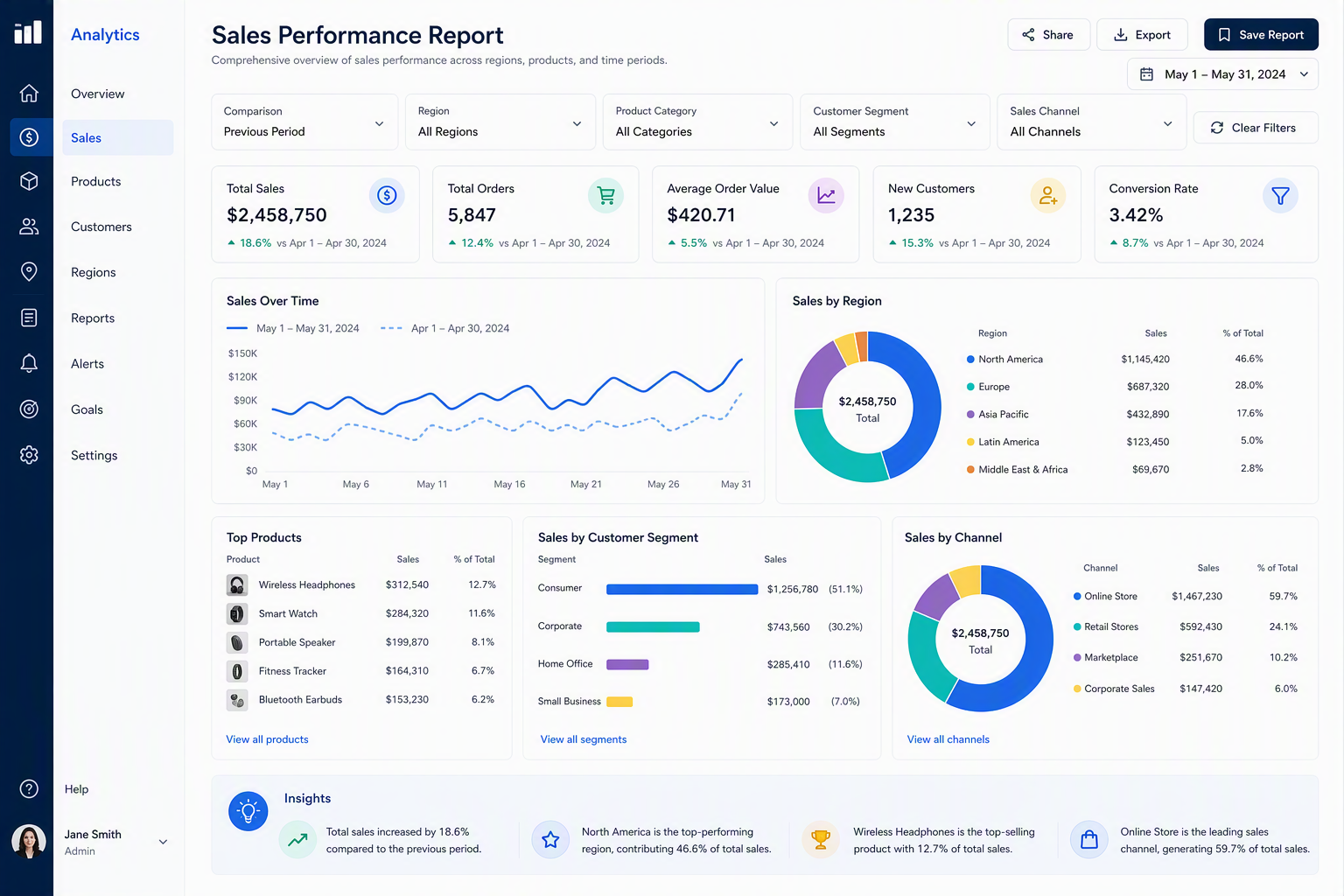The height and width of the screenshot is (896, 1344).
Task: Click the Analytics bar chart logo
Action: (x=28, y=32)
